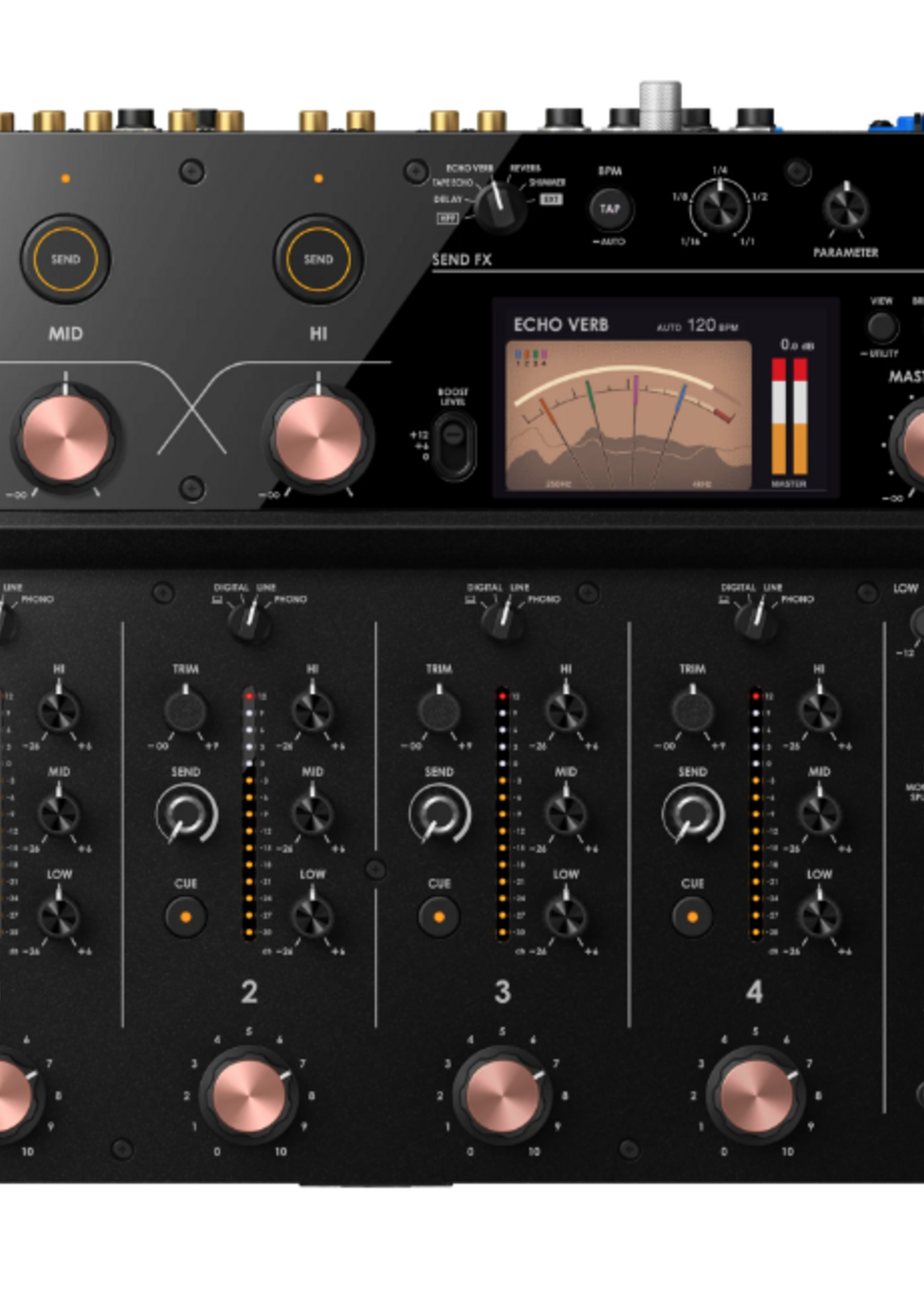Image resolution: width=924 pixels, height=1294 pixels.
Task: Toggle the channel 4 CUE button
Action: [x=692, y=917]
